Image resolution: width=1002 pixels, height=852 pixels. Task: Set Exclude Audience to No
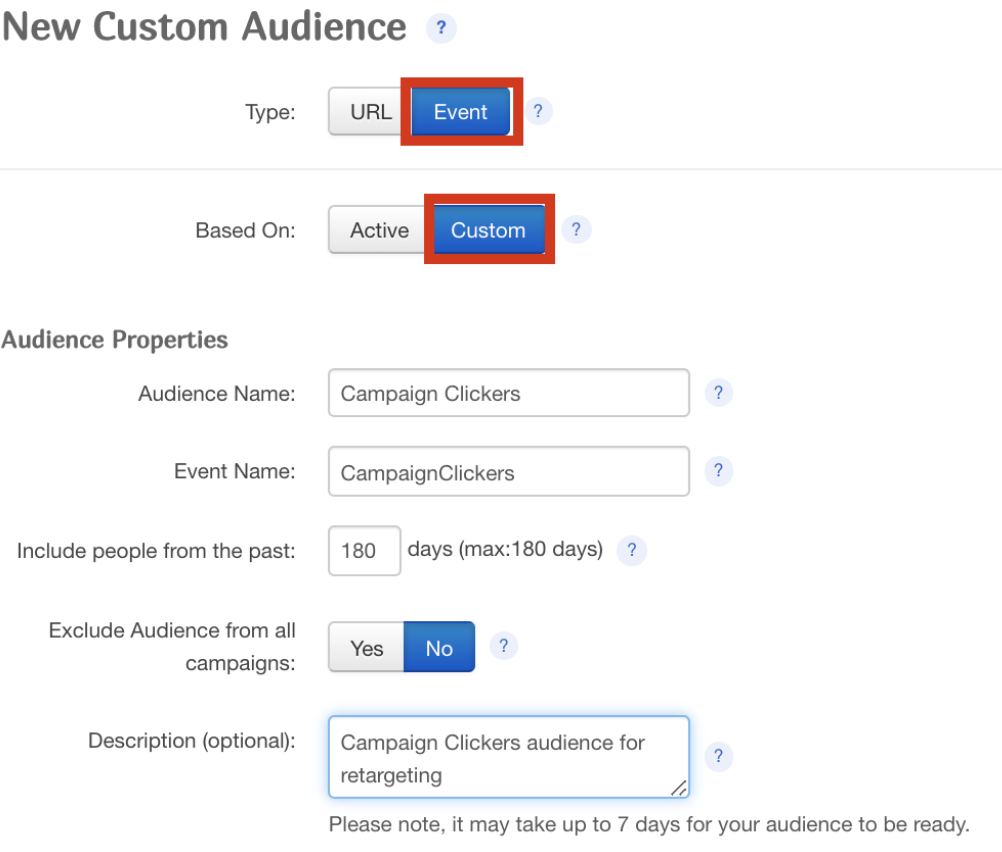click(x=440, y=647)
